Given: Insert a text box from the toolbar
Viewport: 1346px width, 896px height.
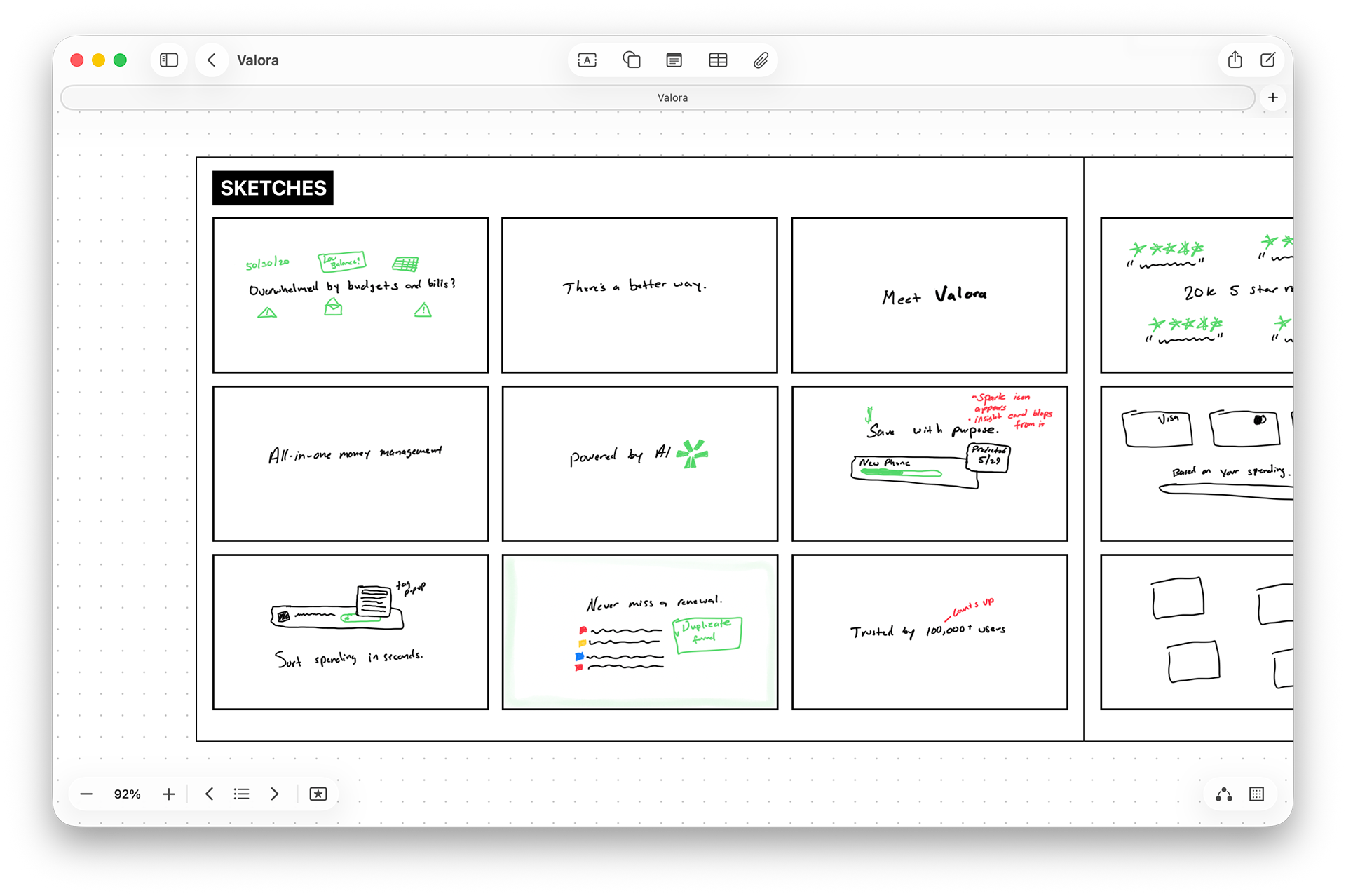Looking at the screenshot, I should [587, 60].
